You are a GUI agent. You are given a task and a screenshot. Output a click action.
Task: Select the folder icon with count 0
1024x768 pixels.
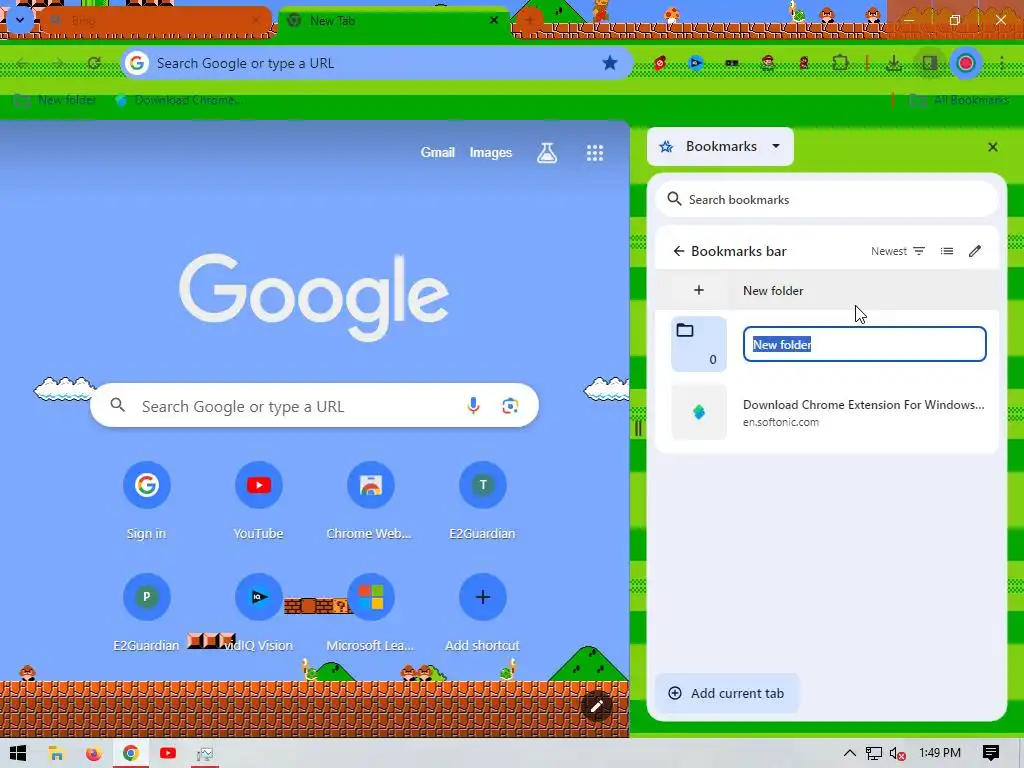point(699,344)
